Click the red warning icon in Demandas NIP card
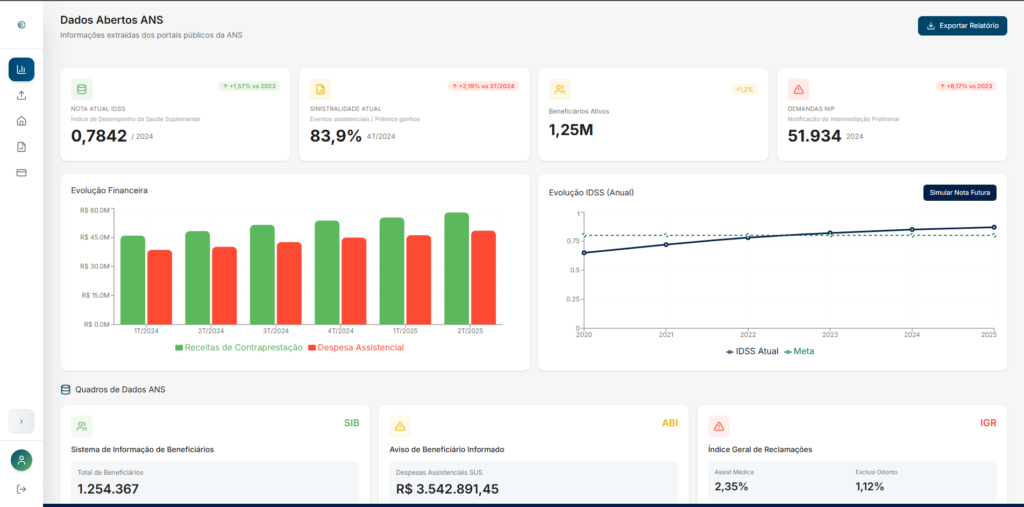The width and height of the screenshot is (1024, 507). [x=798, y=90]
